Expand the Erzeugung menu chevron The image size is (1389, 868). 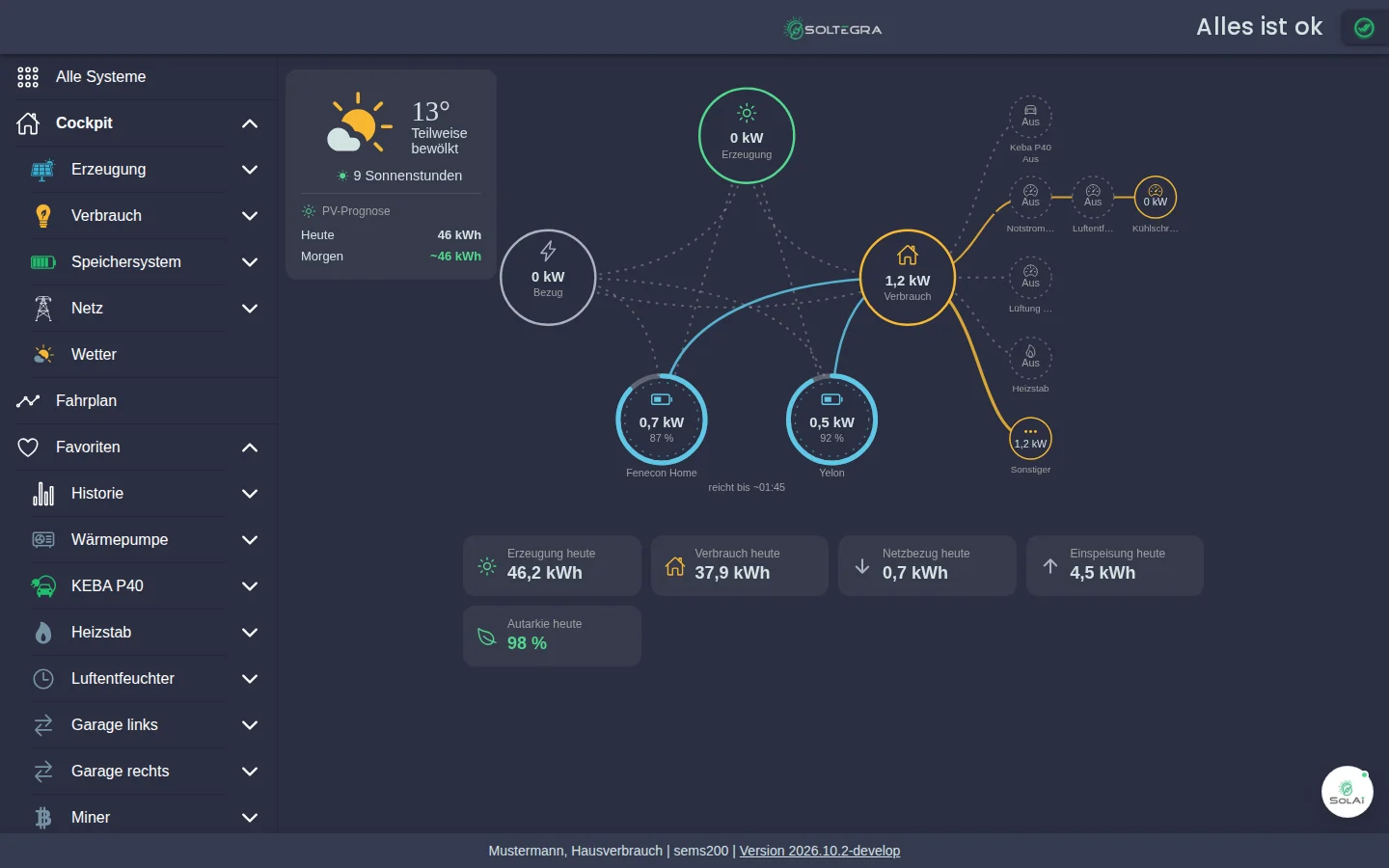[x=250, y=170]
